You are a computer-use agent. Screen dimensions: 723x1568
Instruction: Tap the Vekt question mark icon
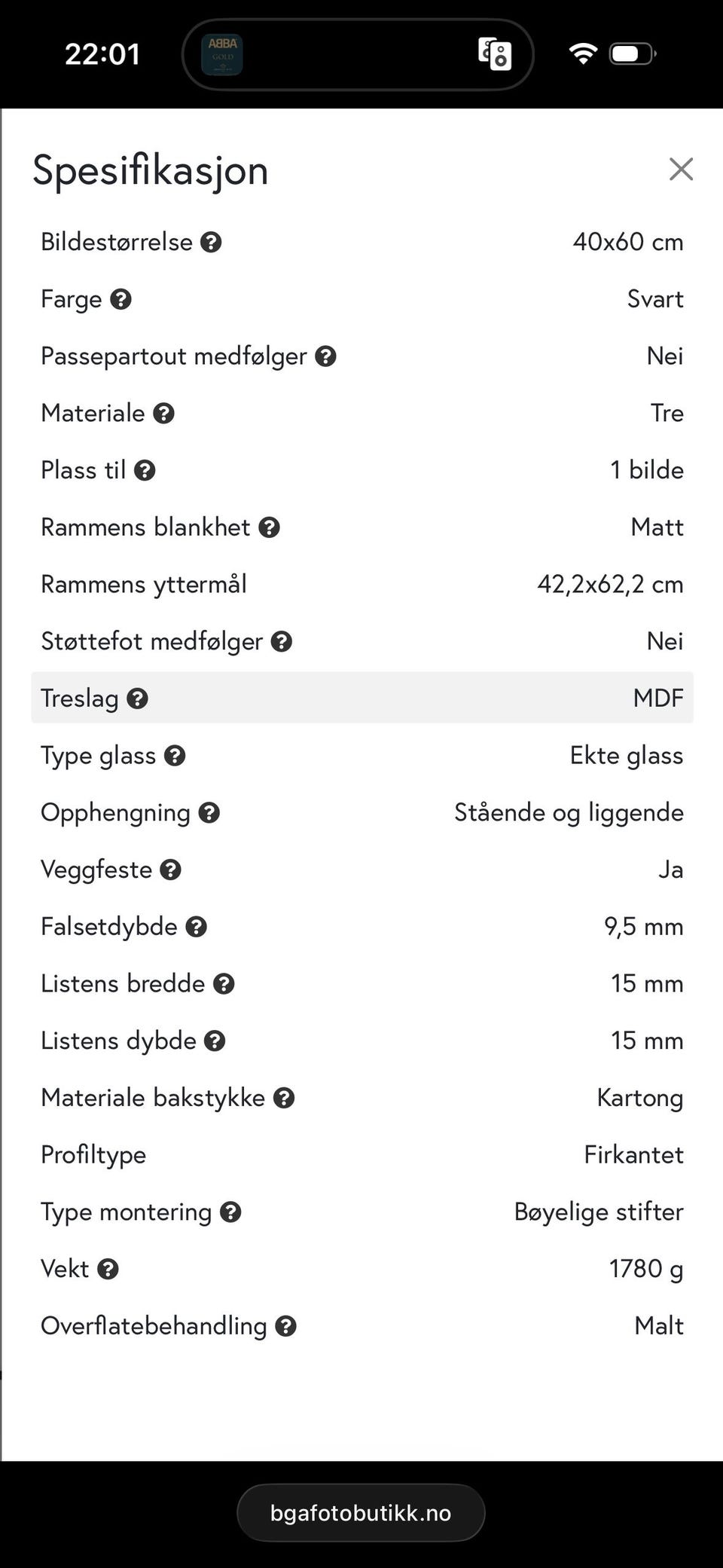(x=108, y=1270)
